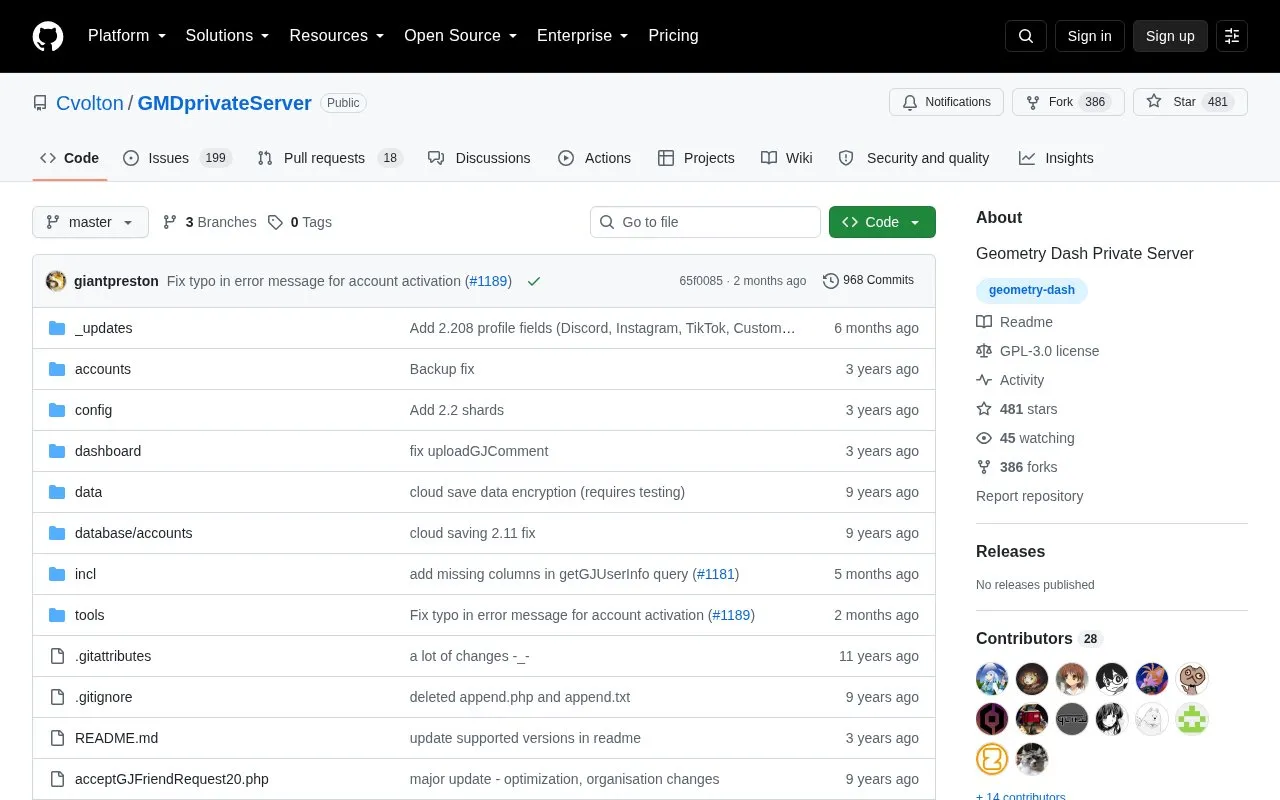Click the GPL-3.0 license scale icon

pos(984,351)
